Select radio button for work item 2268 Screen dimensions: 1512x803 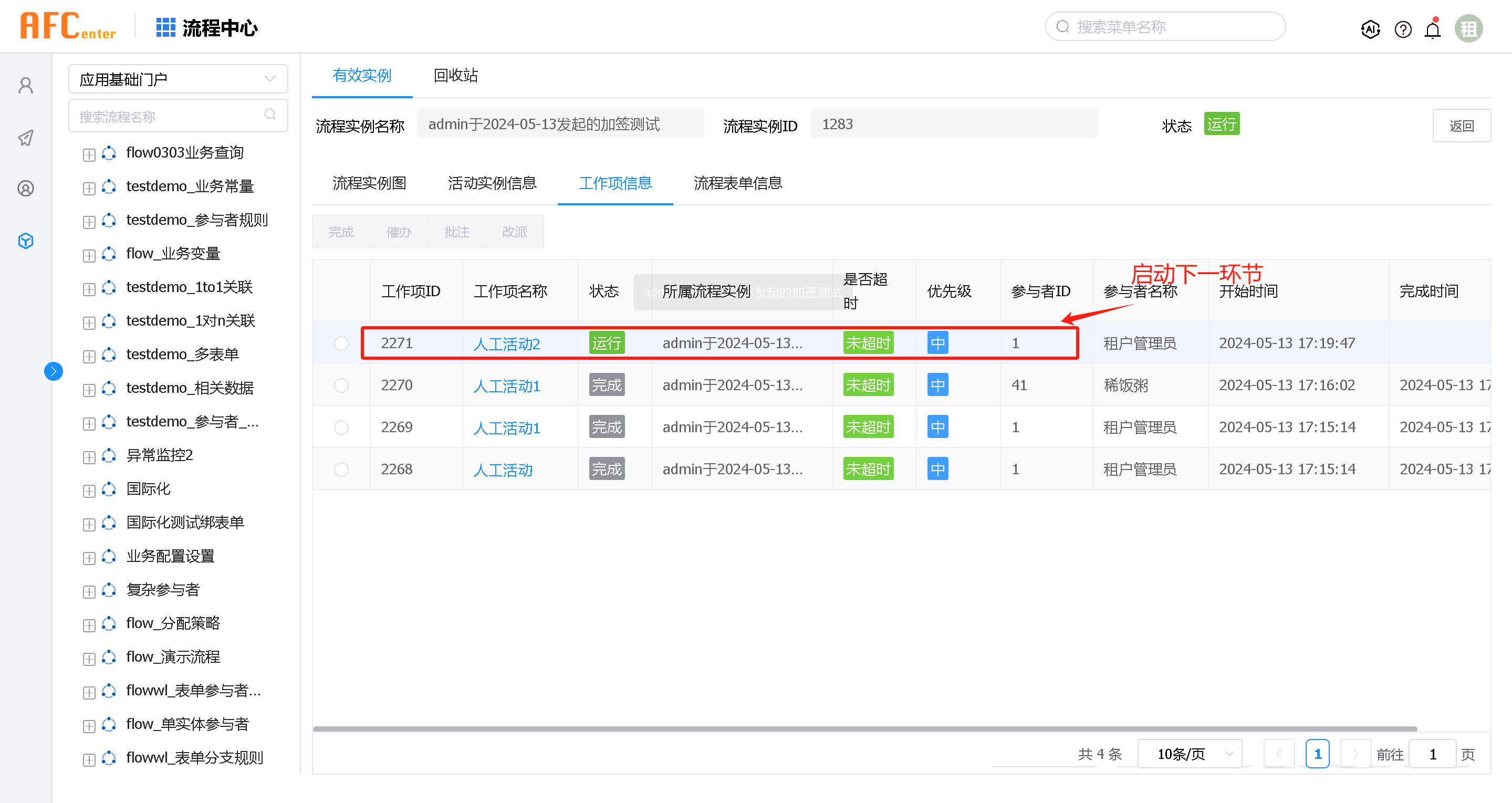[341, 470]
